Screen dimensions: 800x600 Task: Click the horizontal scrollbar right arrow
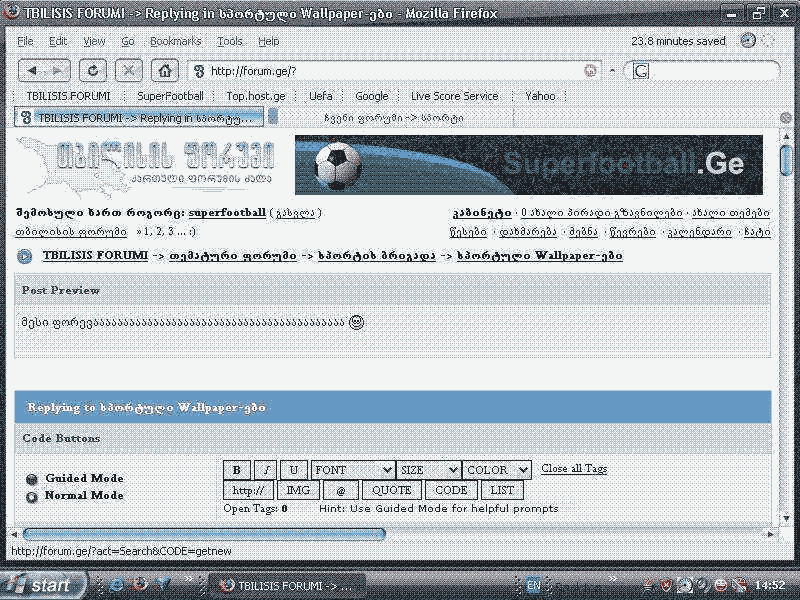pos(771,534)
